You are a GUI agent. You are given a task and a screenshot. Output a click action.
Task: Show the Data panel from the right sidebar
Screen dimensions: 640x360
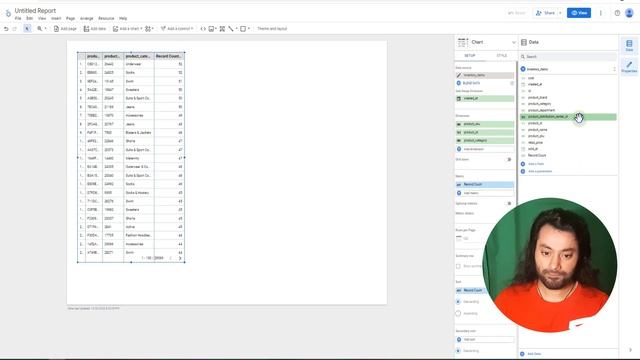[x=629, y=45]
